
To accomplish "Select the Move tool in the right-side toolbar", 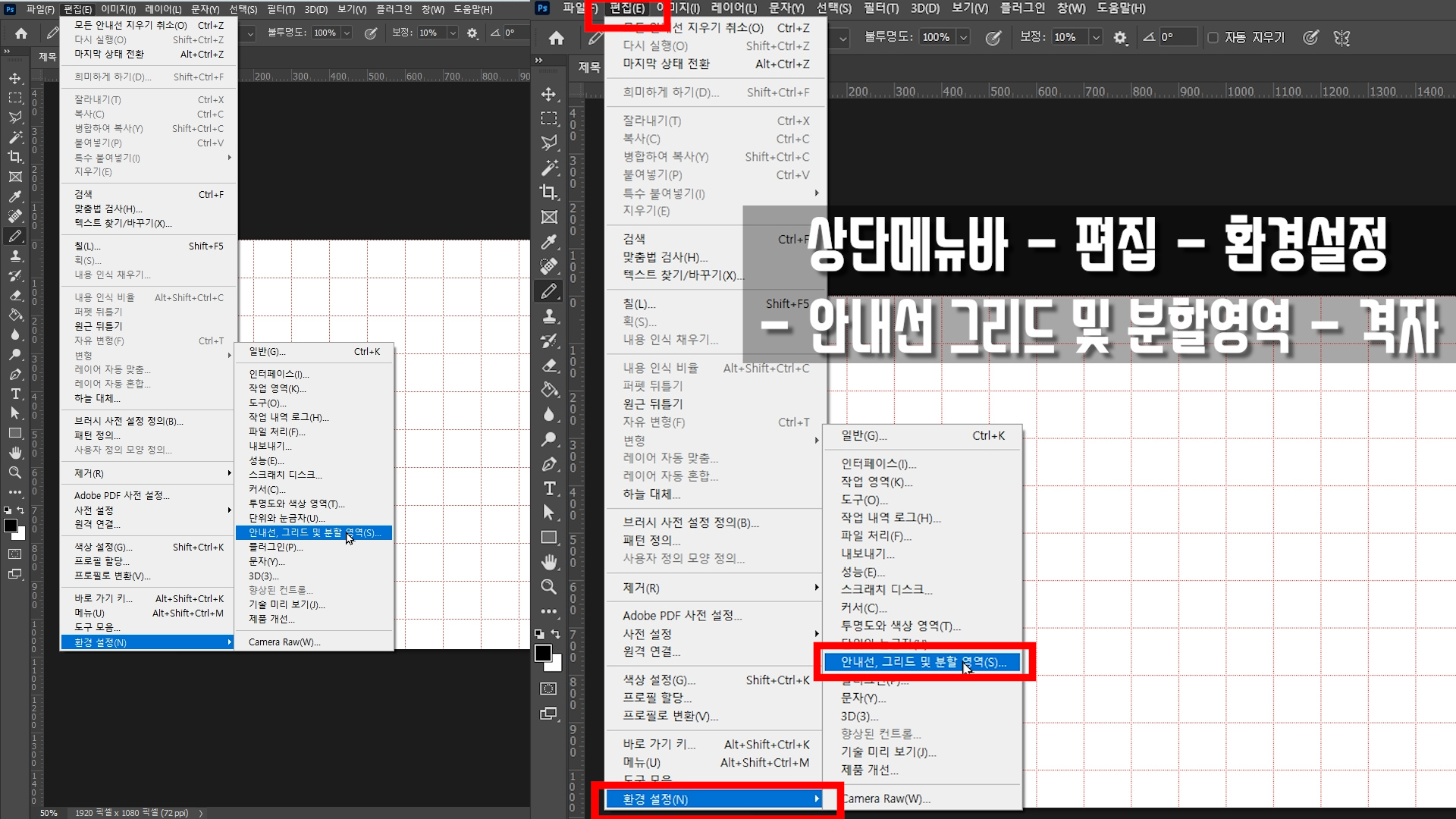I will 549,94.
